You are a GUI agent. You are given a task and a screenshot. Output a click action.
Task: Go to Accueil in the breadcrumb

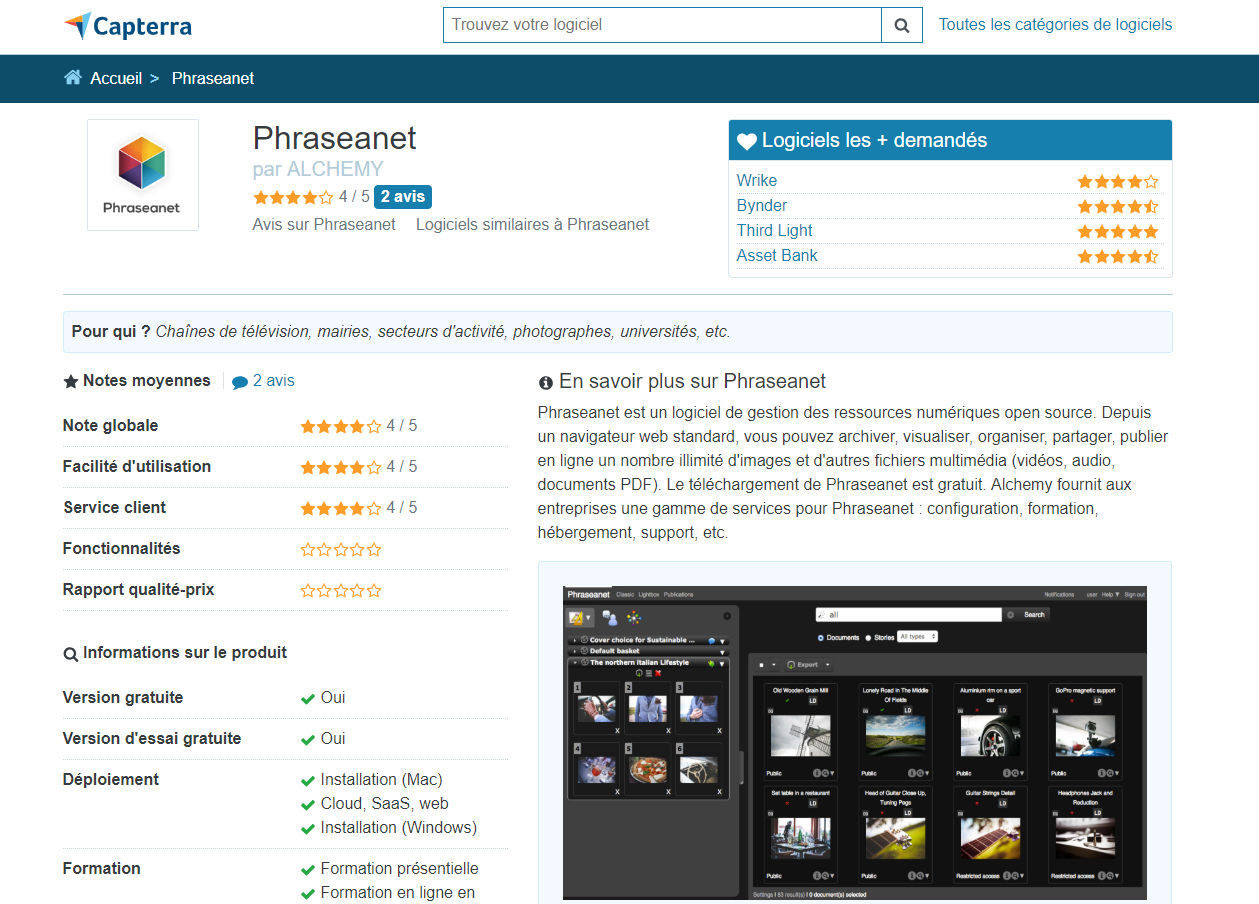[x=116, y=78]
